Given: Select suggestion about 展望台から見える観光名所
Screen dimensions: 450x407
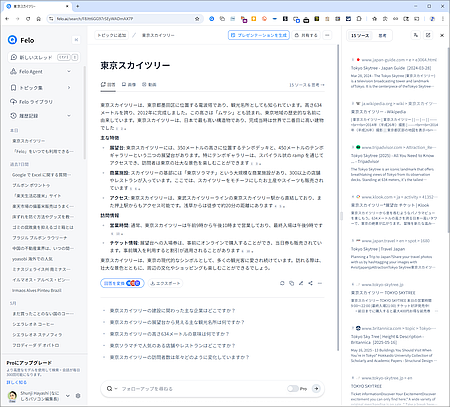Looking at the screenshot, I should 177,322.
